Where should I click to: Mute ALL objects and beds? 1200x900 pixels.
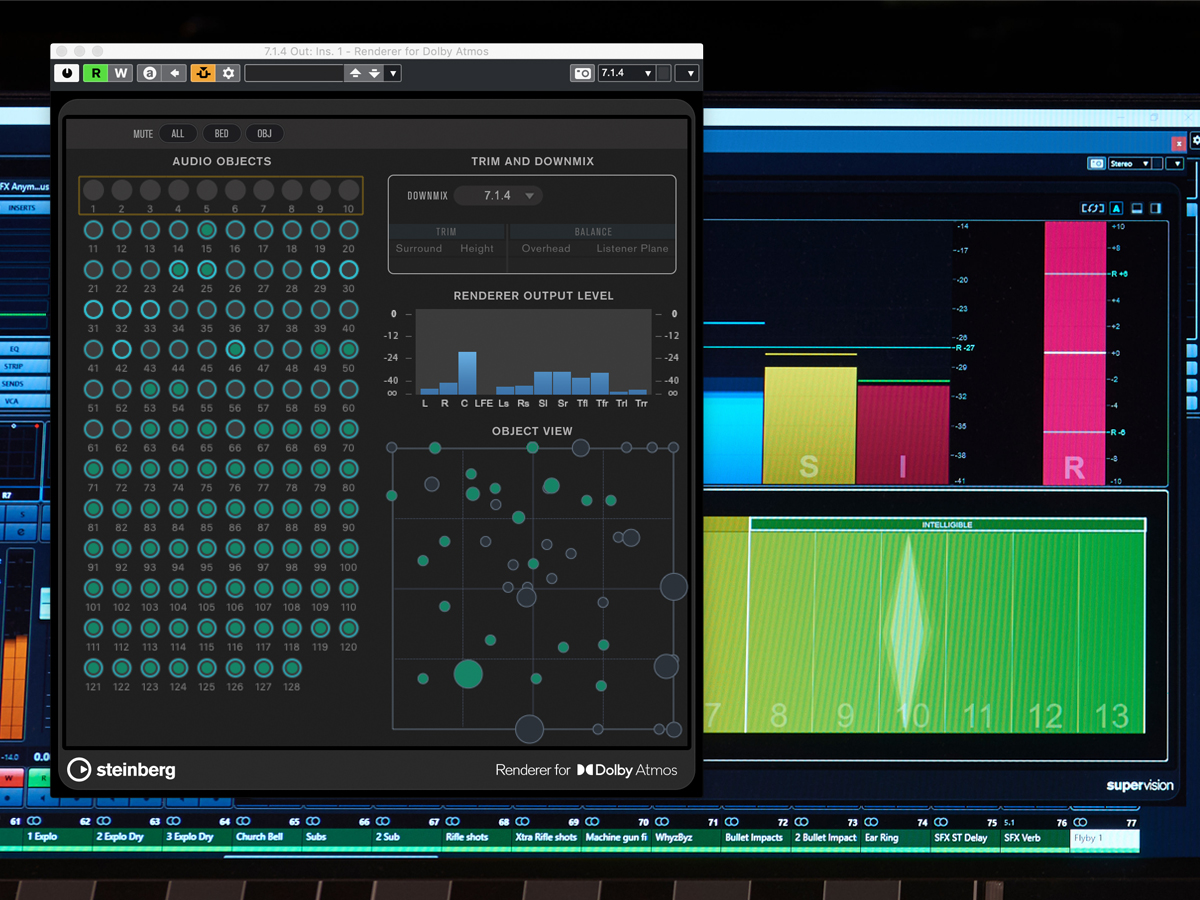point(178,134)
